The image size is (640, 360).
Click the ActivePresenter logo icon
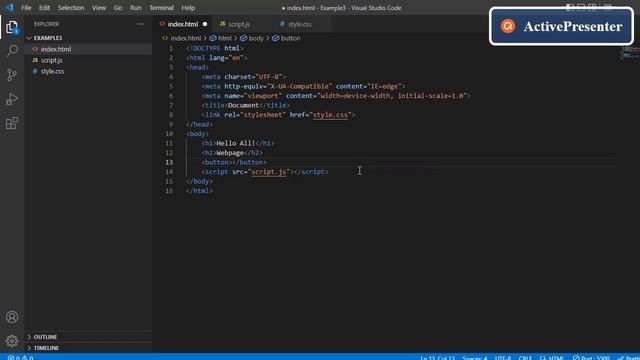pos(508,26)
